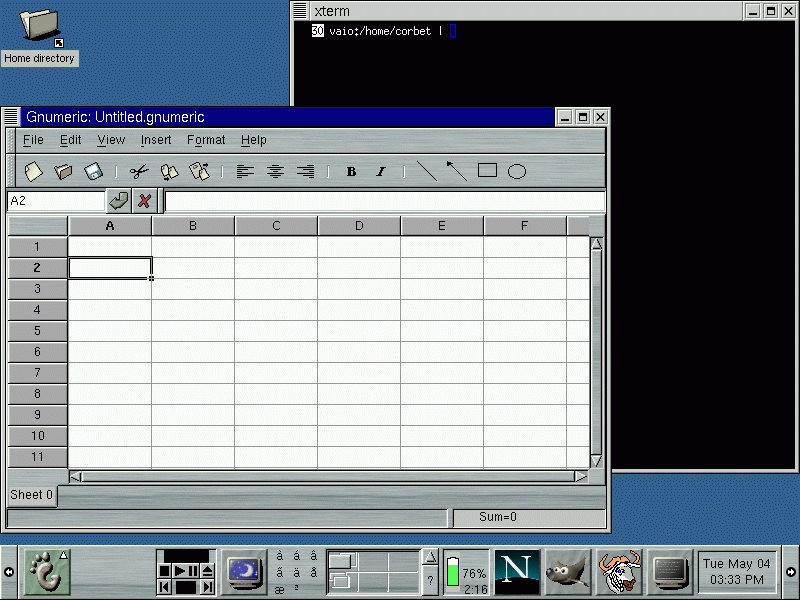Enable center alignment for cell
Screen dimensions: 800x600
275,171
